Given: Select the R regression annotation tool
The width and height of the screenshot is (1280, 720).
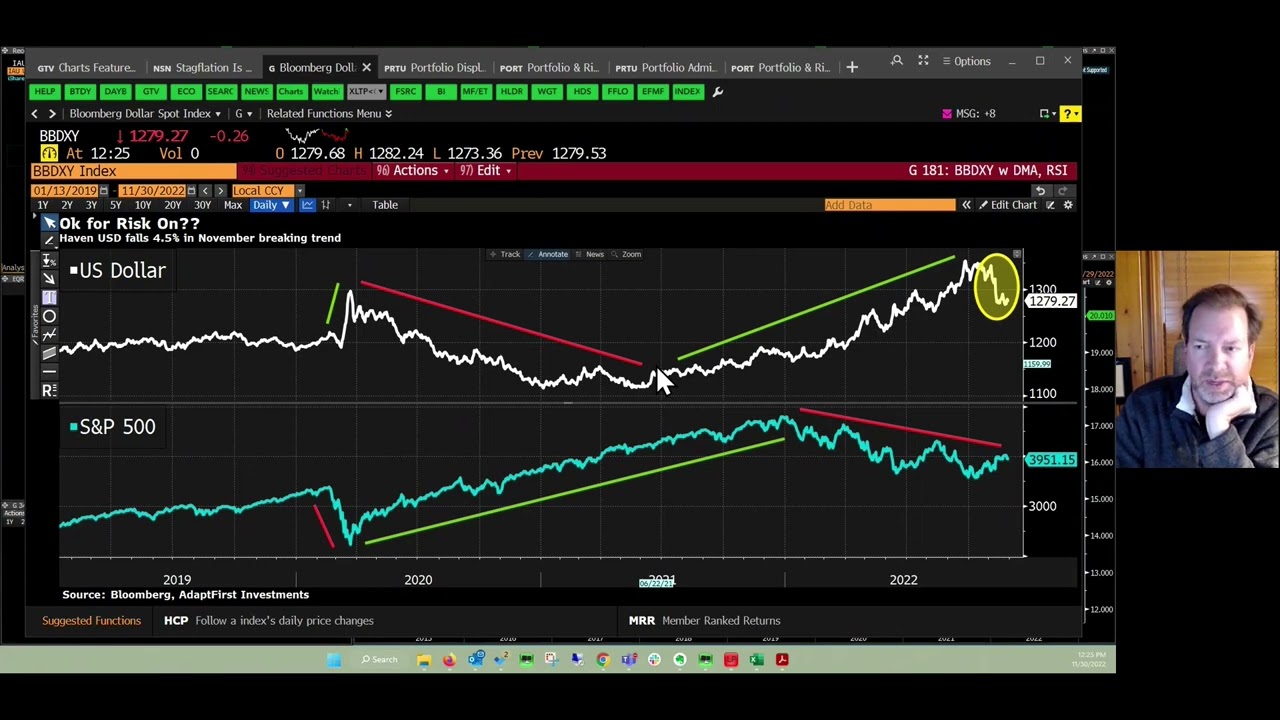Looking at the screenshot, I should click(x=49, y=390).
